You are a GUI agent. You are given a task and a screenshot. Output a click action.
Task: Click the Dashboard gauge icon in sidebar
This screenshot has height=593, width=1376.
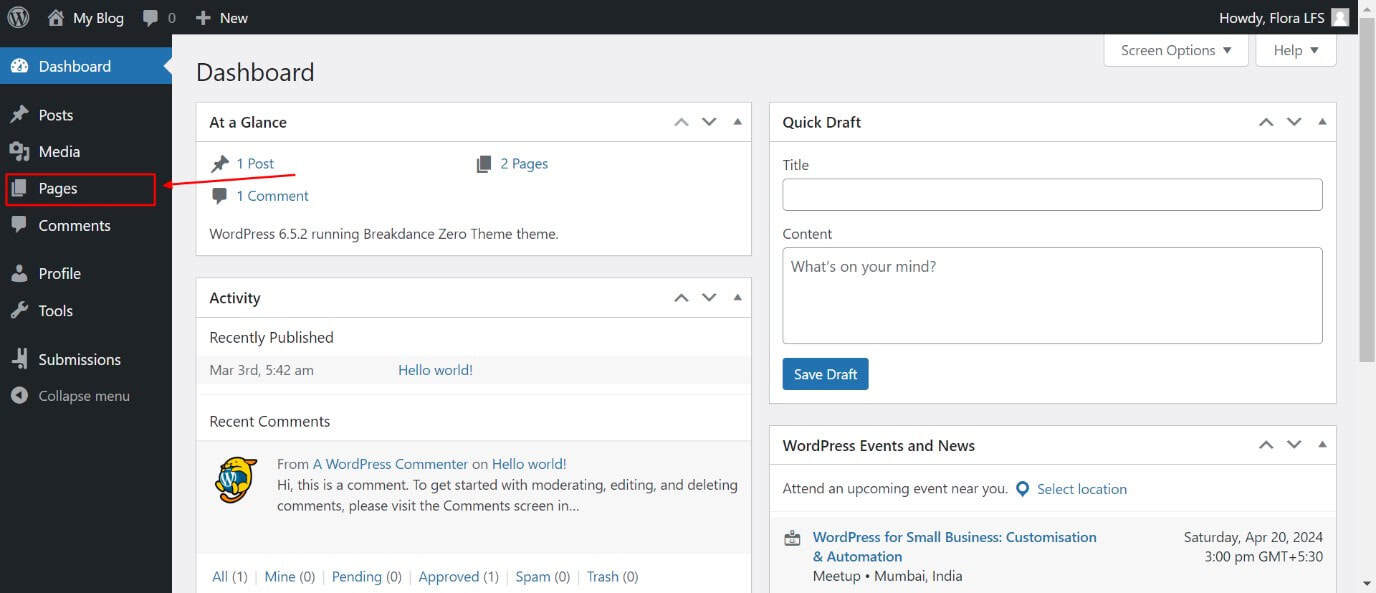[x=19, y=66]
